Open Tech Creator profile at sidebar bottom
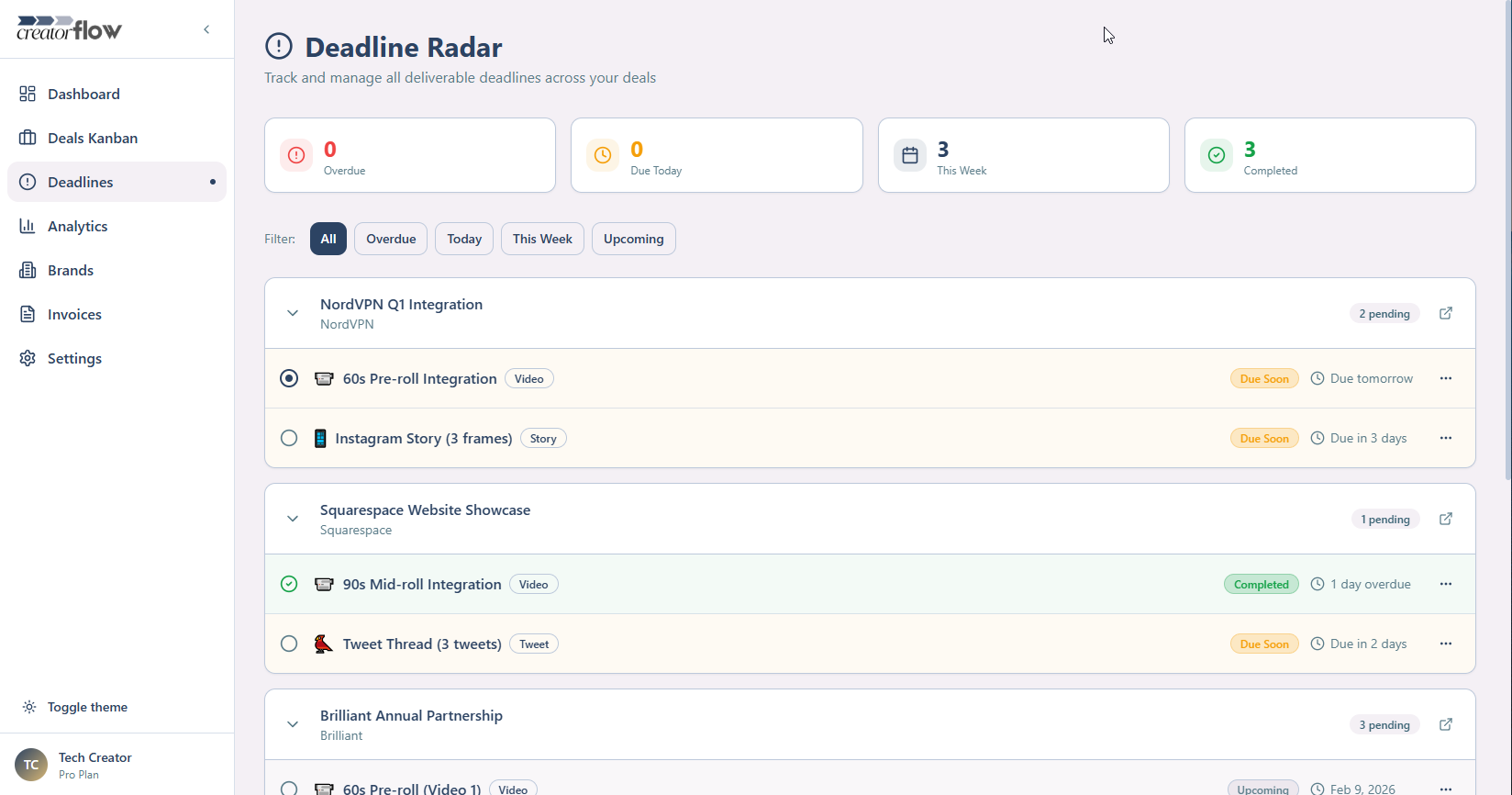Screen dimensions: 1512x795 [x=94, y=765]
